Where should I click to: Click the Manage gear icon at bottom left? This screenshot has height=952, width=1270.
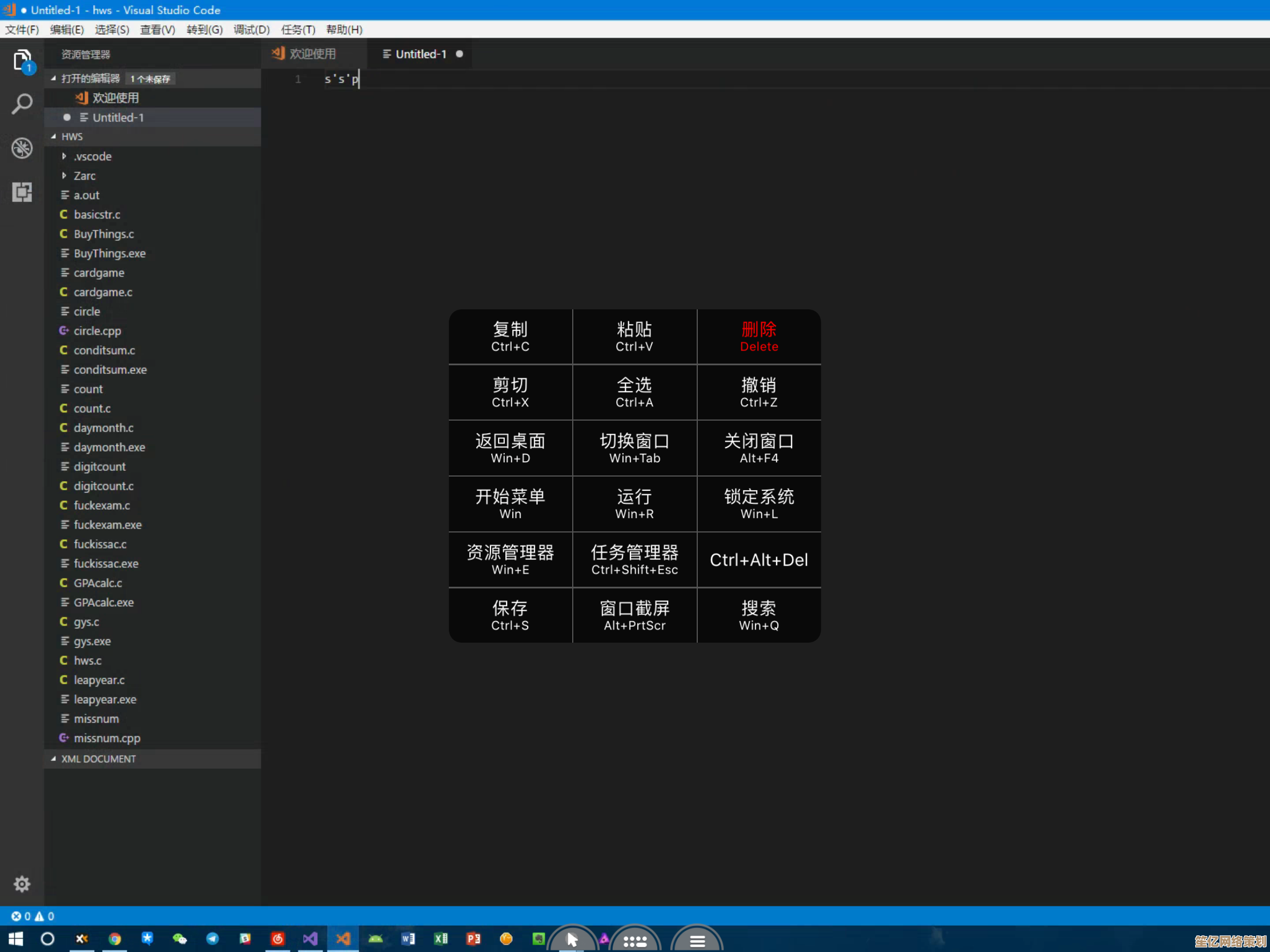point(22,884)
